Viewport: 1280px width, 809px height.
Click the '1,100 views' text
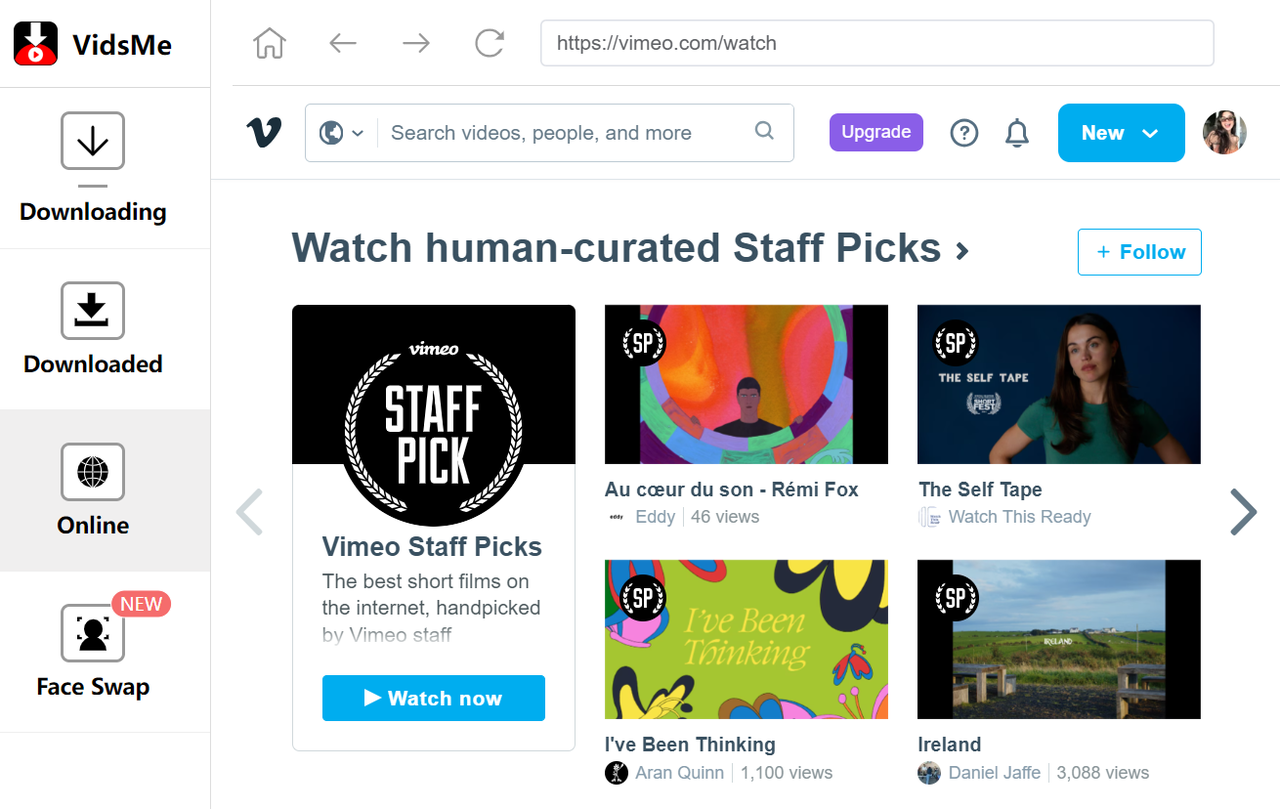click(x=787, y=773)
